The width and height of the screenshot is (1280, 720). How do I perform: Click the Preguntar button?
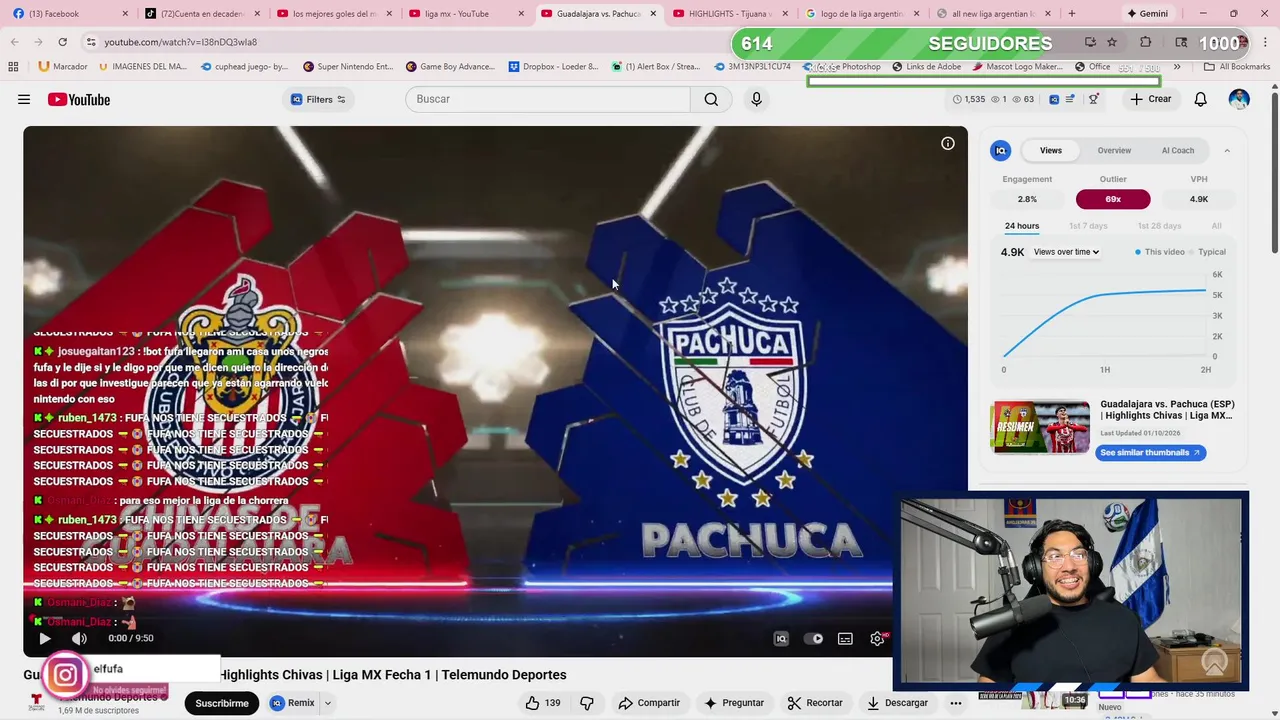(734, 703)
